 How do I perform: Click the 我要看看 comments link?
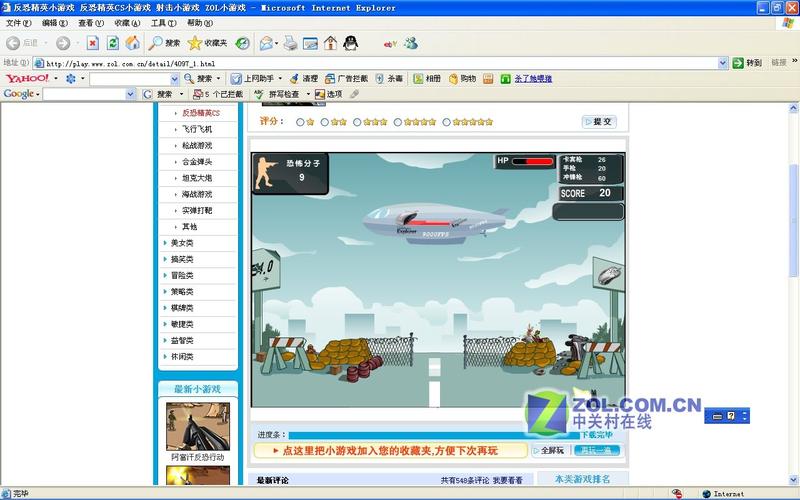pyautogui.click(x=508, y=480)
